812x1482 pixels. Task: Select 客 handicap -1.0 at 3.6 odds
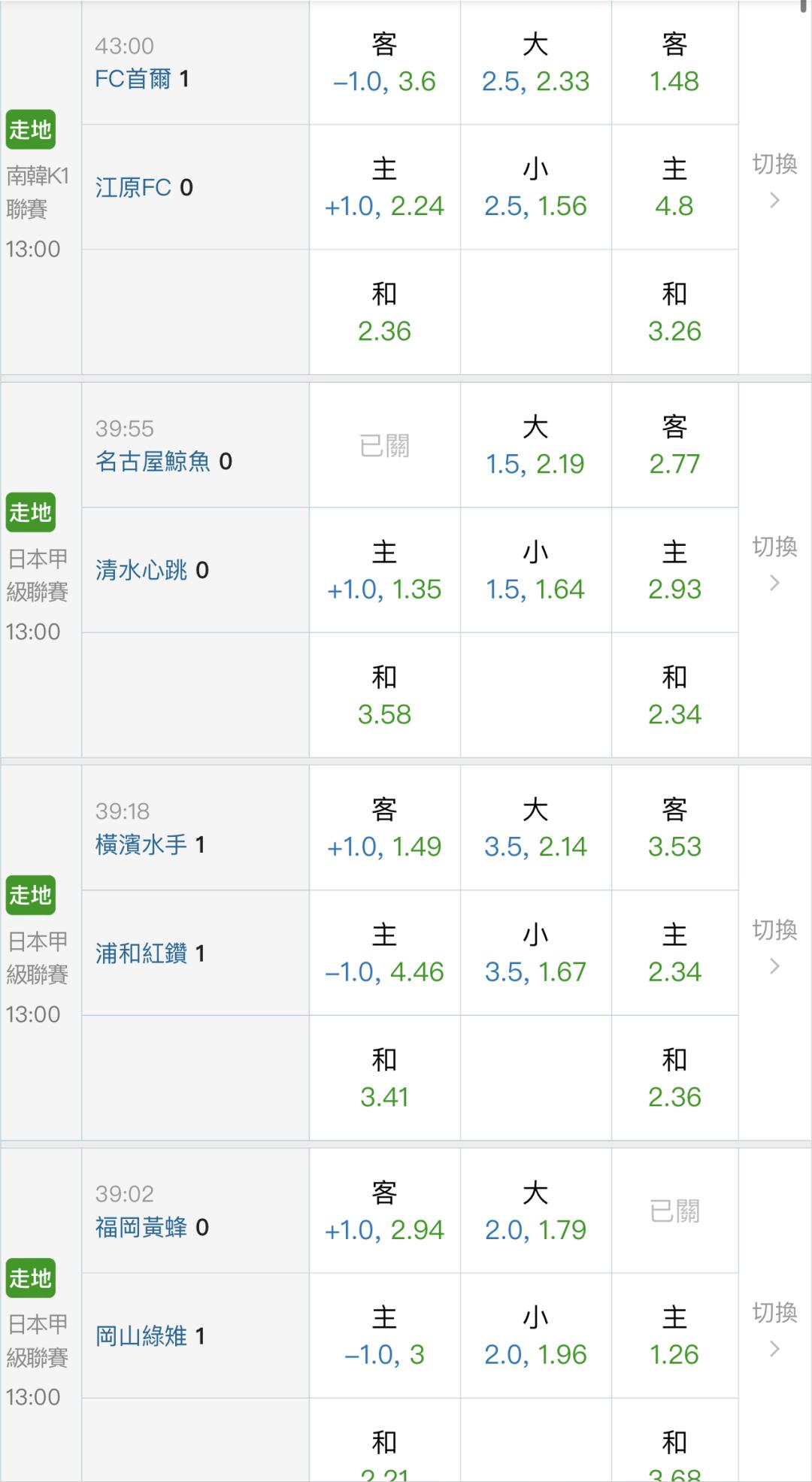[384, 63]
